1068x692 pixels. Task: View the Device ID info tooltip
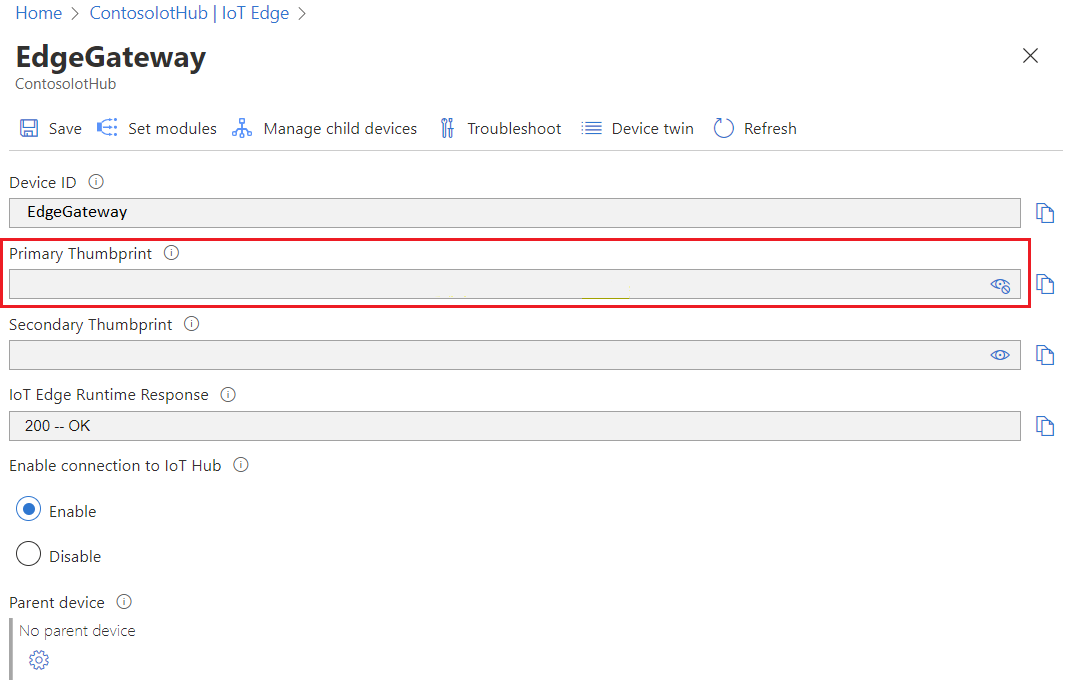click(x=95, y=182)
